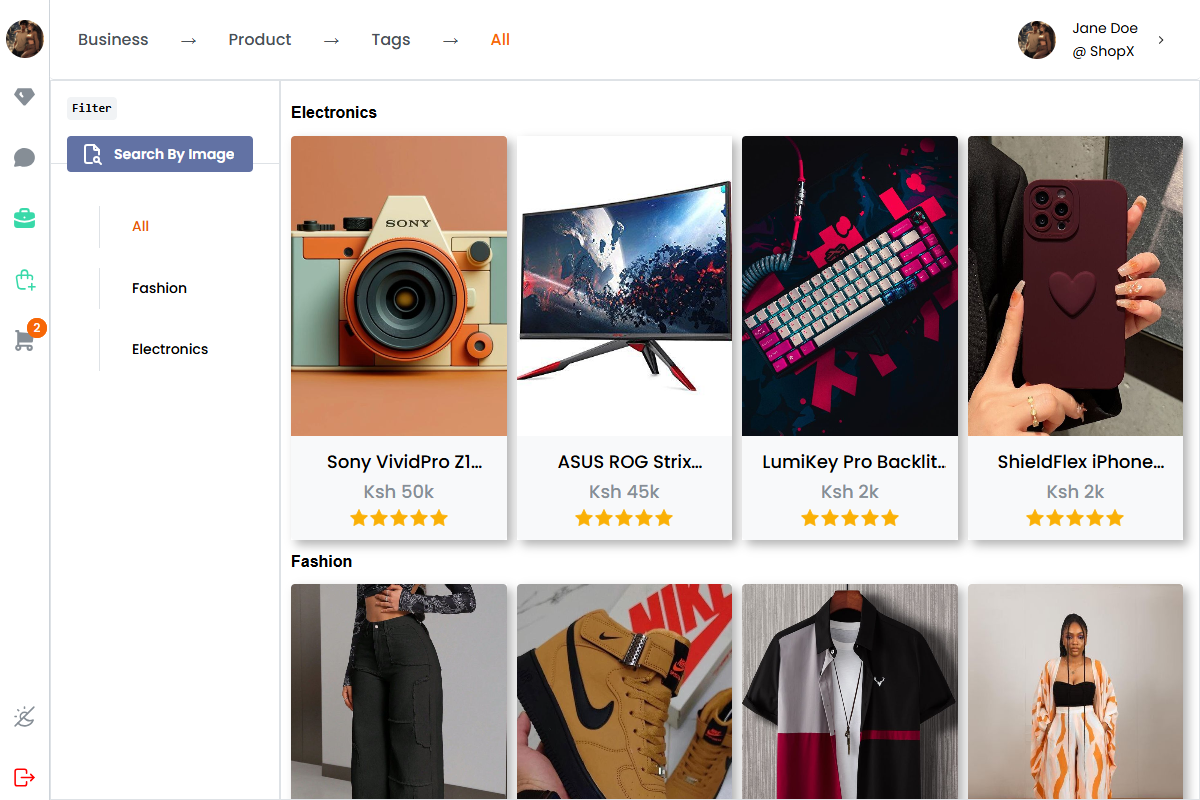Click the ASUS ROG Strix star rating
This screenshot has height=800, width=1200.
[x=624, y=518]
